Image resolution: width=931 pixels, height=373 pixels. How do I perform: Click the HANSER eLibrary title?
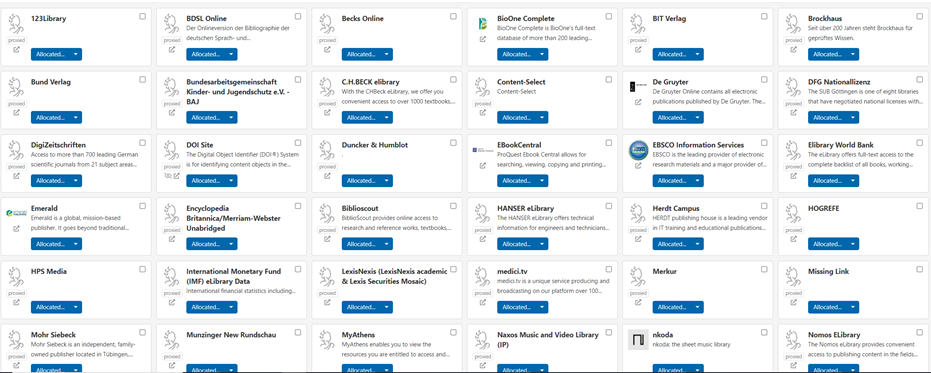(525, 208)
